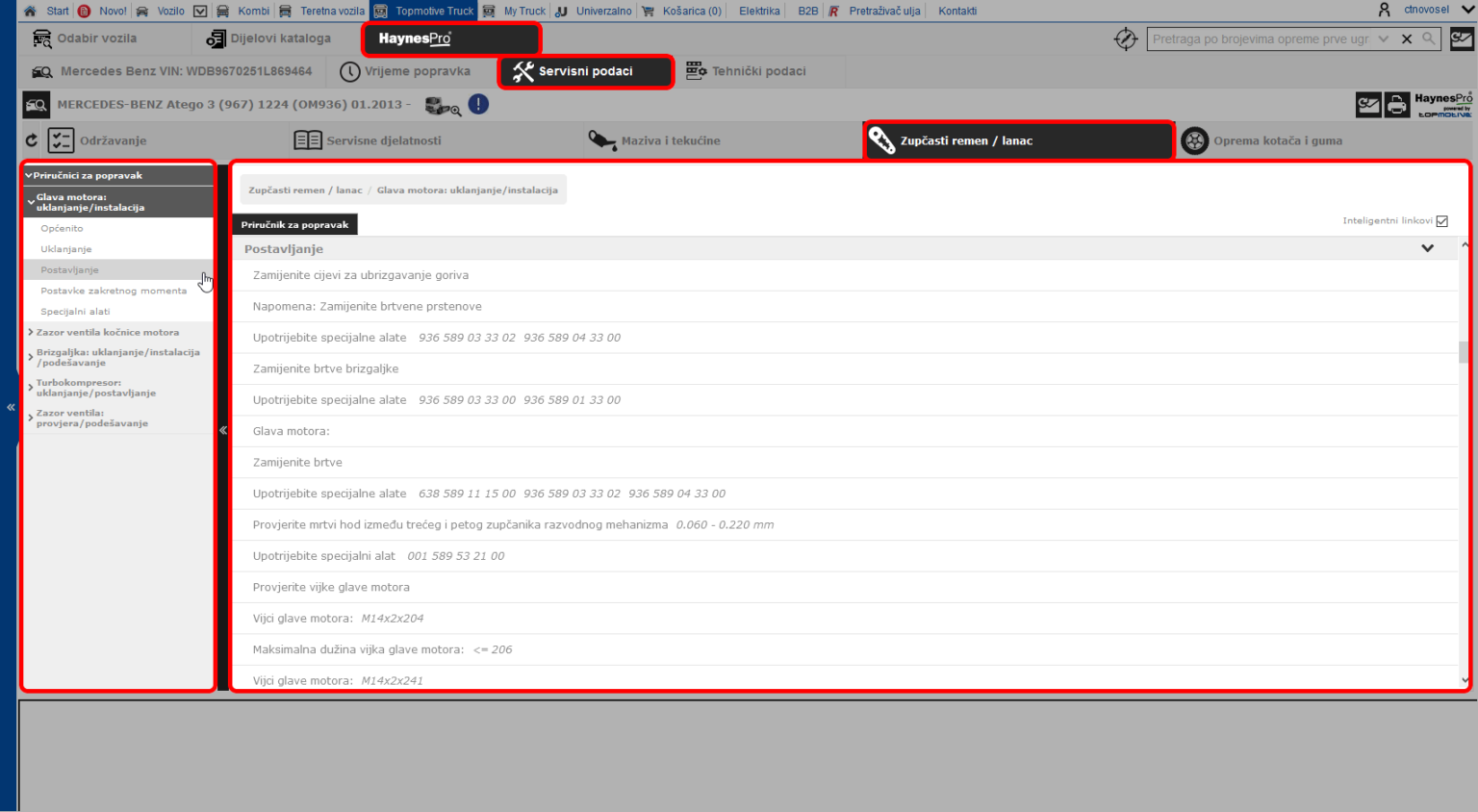Click Zupčasti remen / lanac breadcrumb
Image resolution: width=1478 pixels, height=812 pixels.
click(x=305, y=190)
